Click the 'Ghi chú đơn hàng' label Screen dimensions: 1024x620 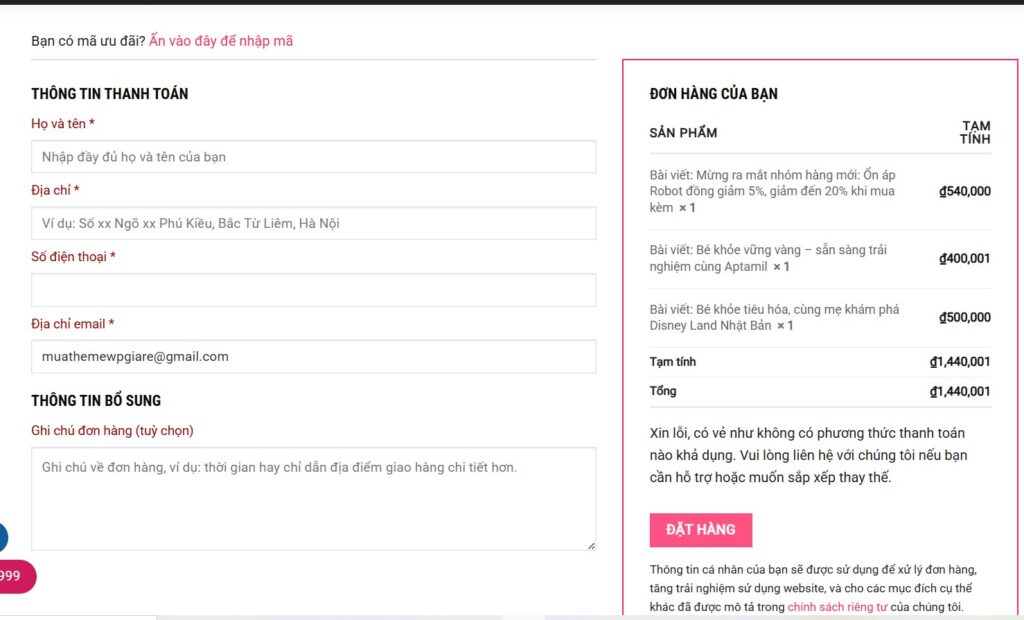click(112, 431)
